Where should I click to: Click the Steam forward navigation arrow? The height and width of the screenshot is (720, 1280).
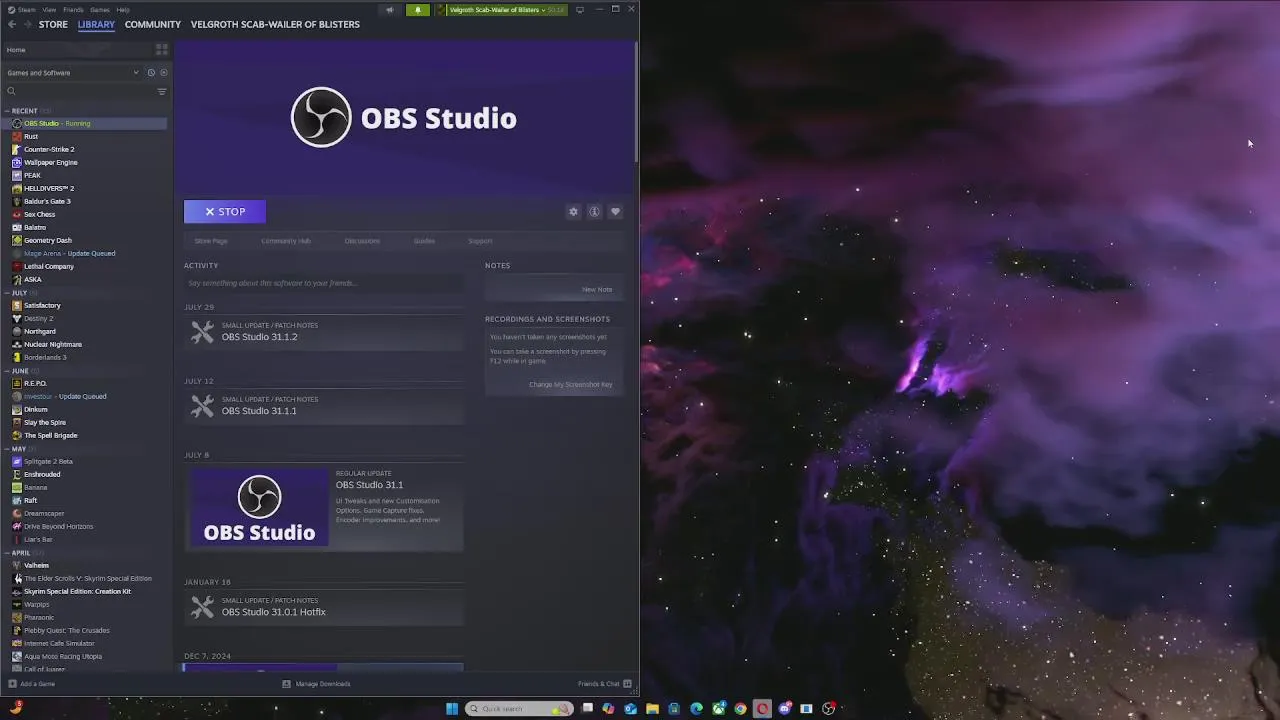point(27,24)
